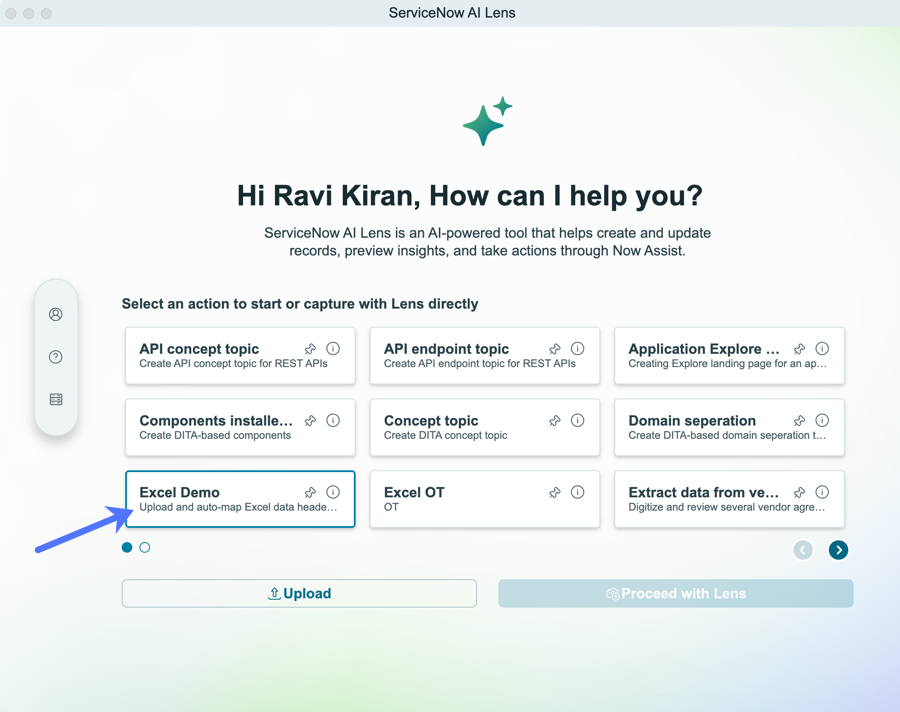Open the help question mark icon

(56, 357)
